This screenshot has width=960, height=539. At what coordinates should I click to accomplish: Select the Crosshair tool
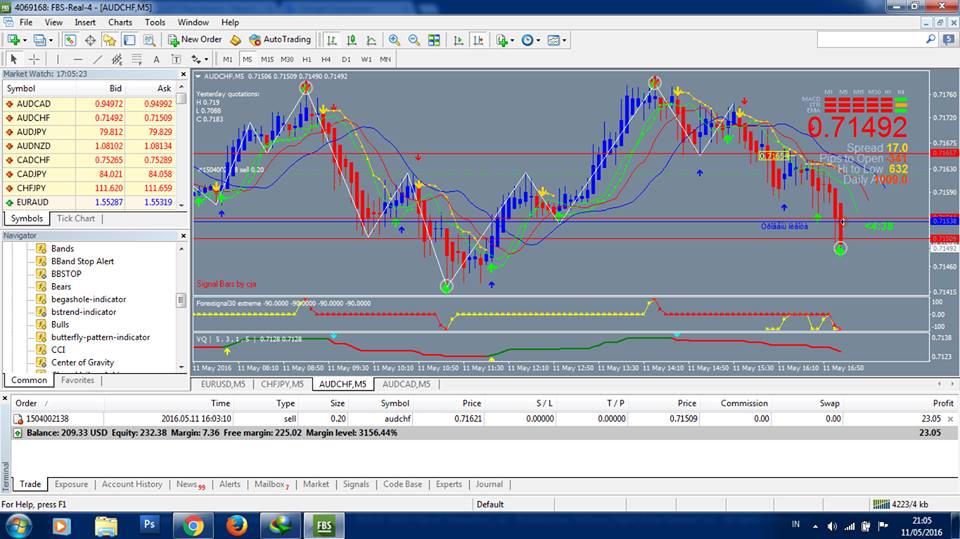[34, 59]
